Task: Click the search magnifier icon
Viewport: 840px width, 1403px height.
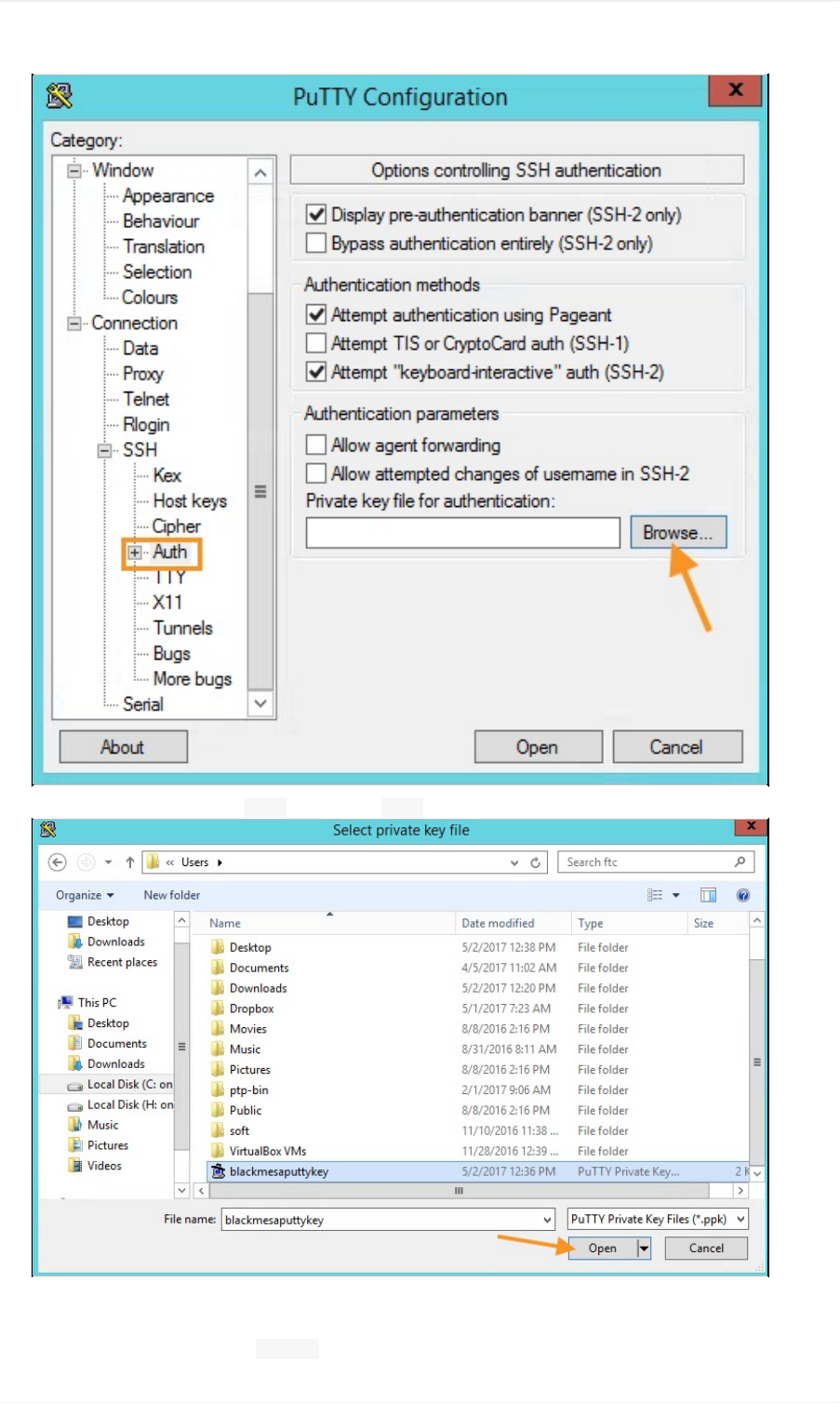Action: (x=740, y=862)
